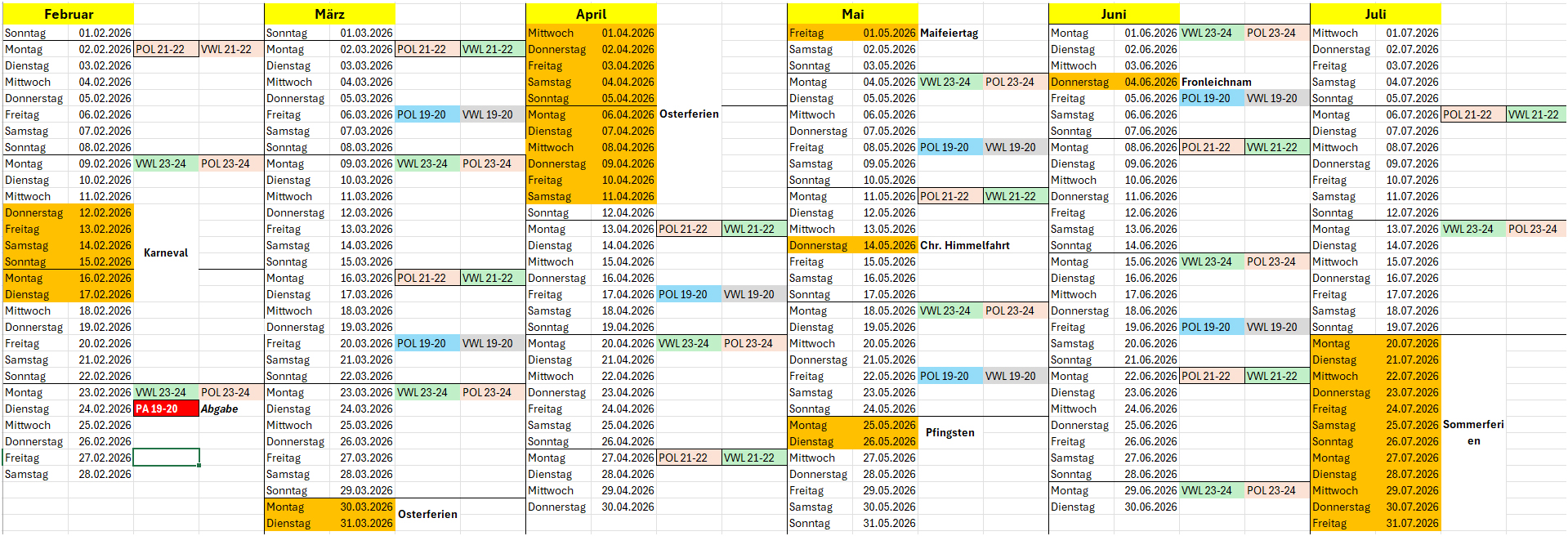Select the Abgabe cell in February

point(220,409)
